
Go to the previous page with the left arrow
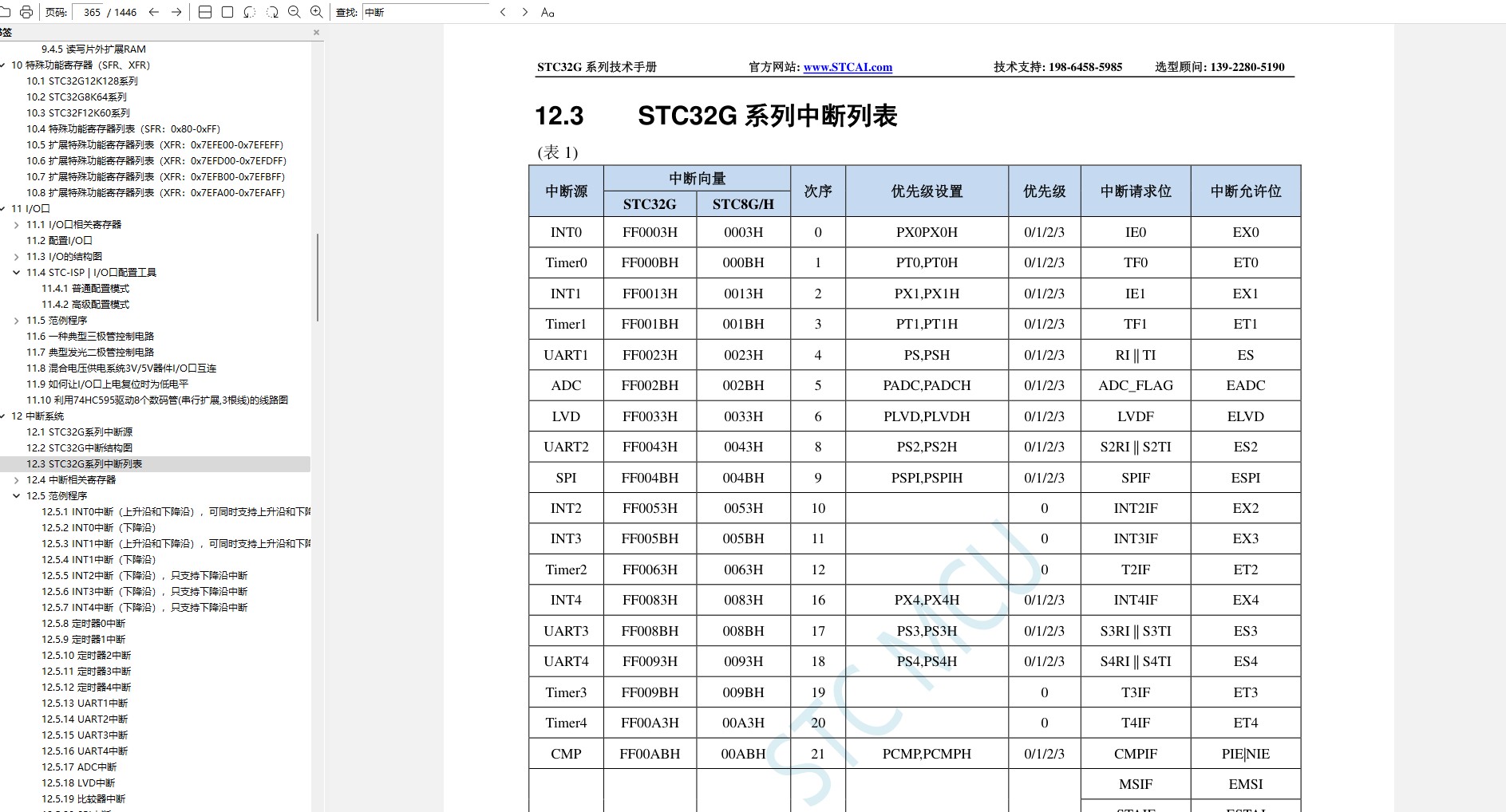[154, 12]
